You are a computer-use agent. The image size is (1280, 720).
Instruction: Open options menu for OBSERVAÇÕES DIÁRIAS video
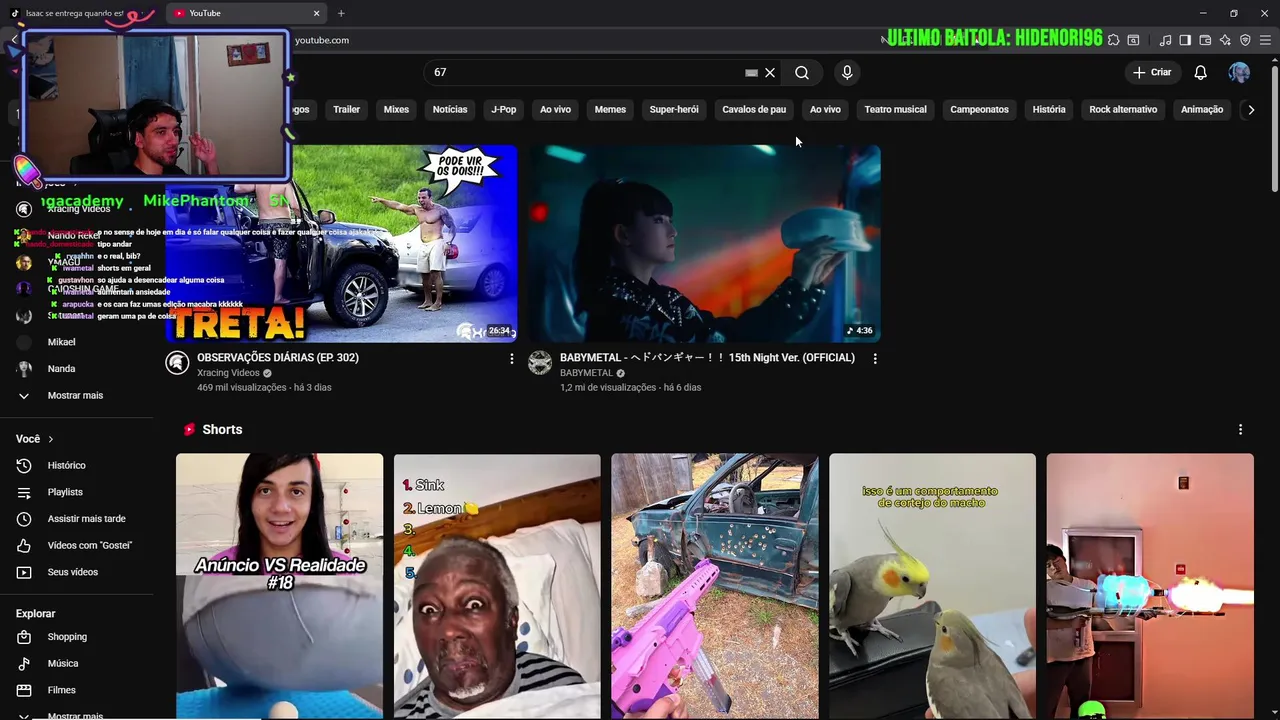512,358
